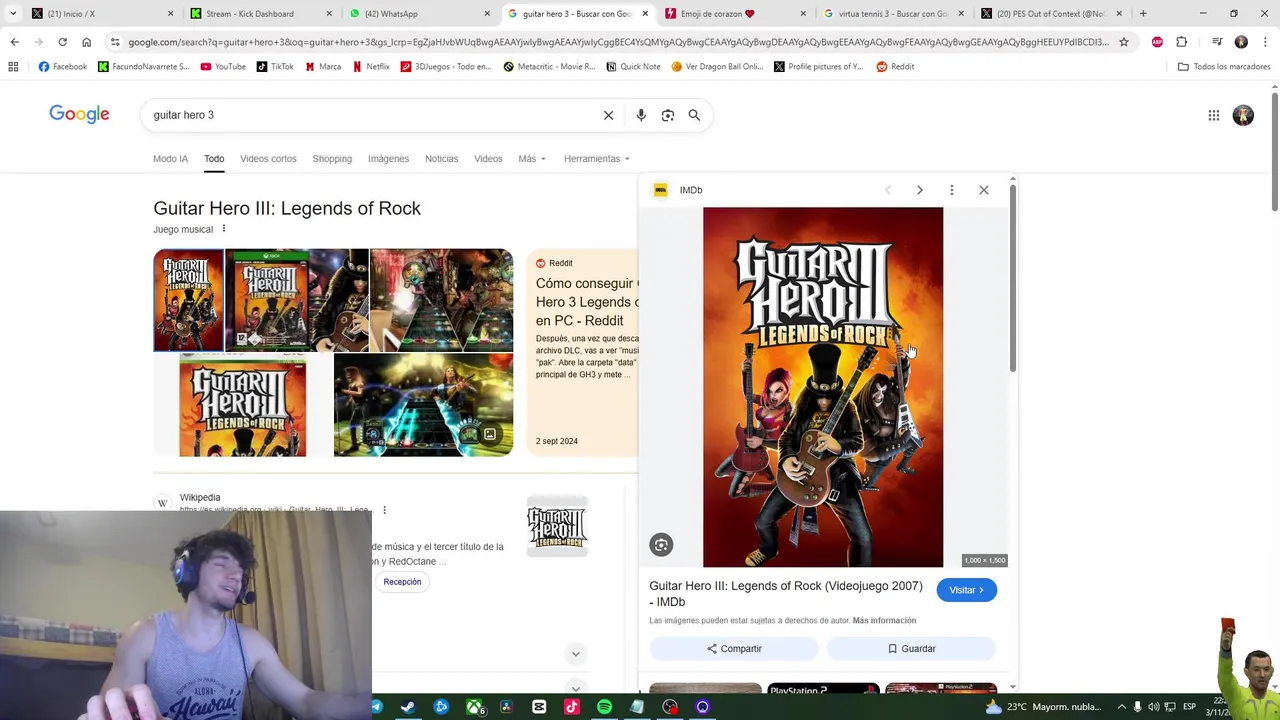Open the Google account profile picture

click(1243, 115)
